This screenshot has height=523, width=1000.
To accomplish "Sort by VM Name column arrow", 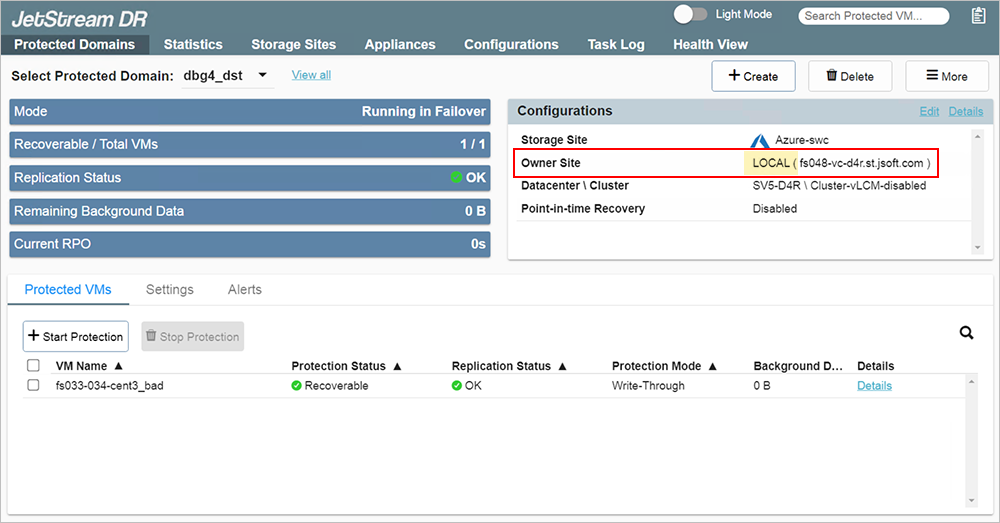I will (x=118, y=366).
